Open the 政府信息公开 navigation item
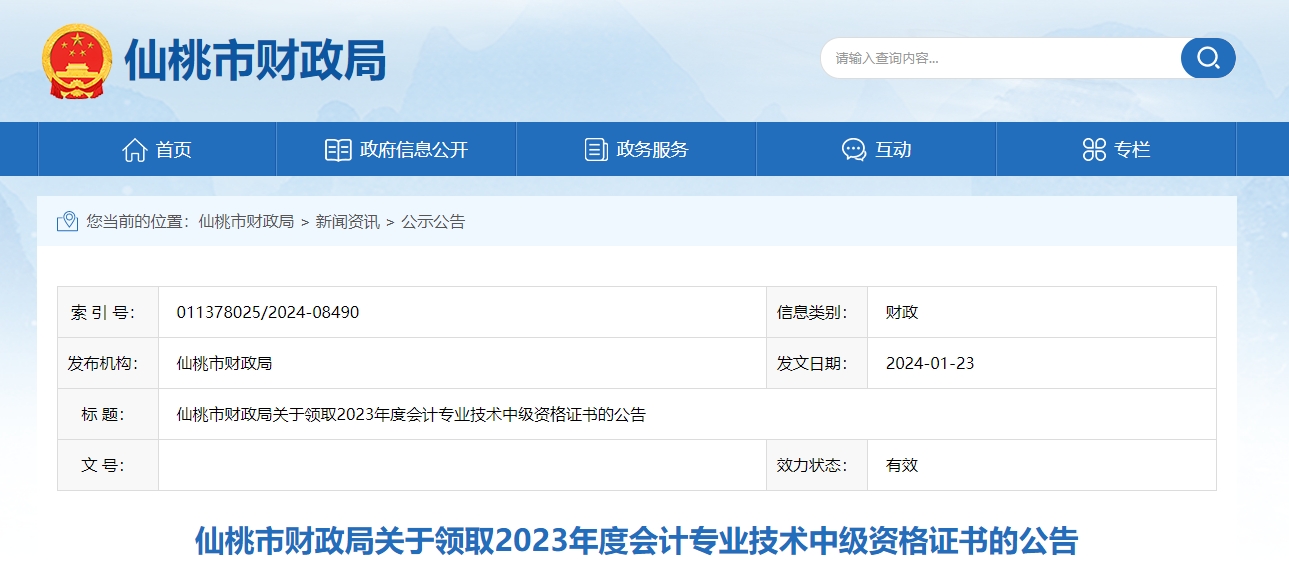 click(413, 150)
